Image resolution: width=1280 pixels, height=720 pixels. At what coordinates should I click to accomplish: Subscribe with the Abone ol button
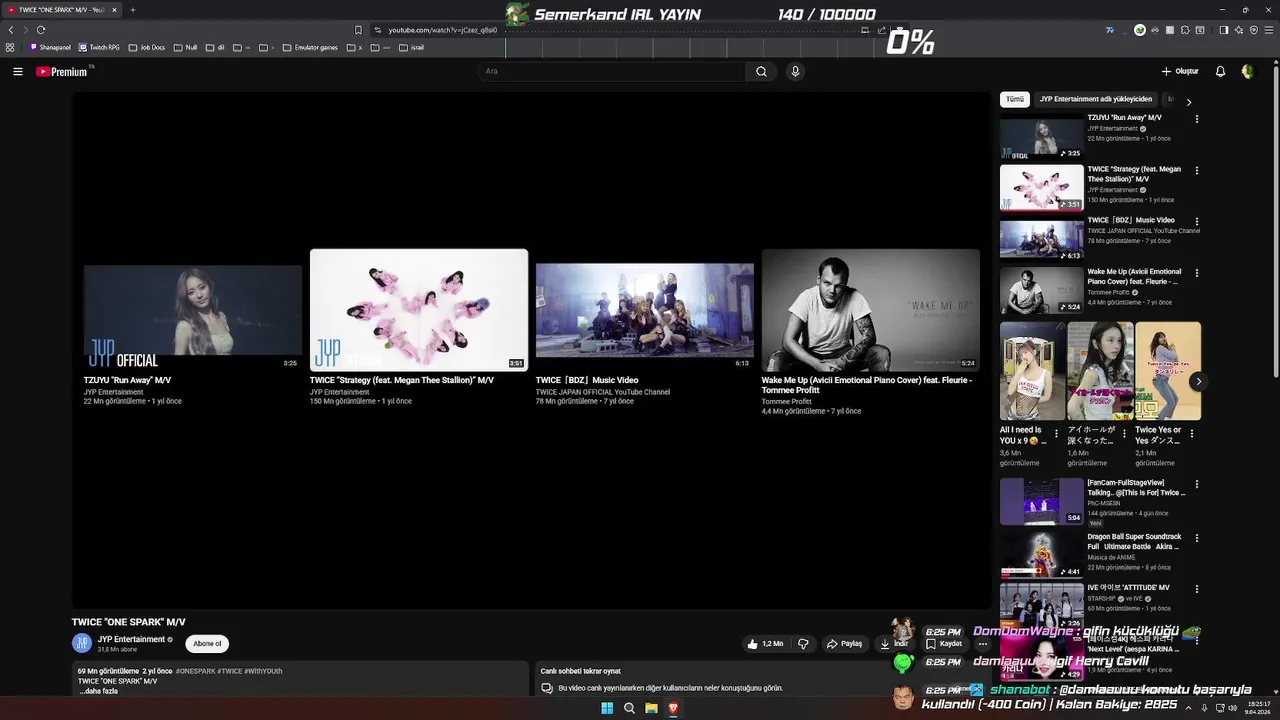pyautogui.click(x=207, y=644)
